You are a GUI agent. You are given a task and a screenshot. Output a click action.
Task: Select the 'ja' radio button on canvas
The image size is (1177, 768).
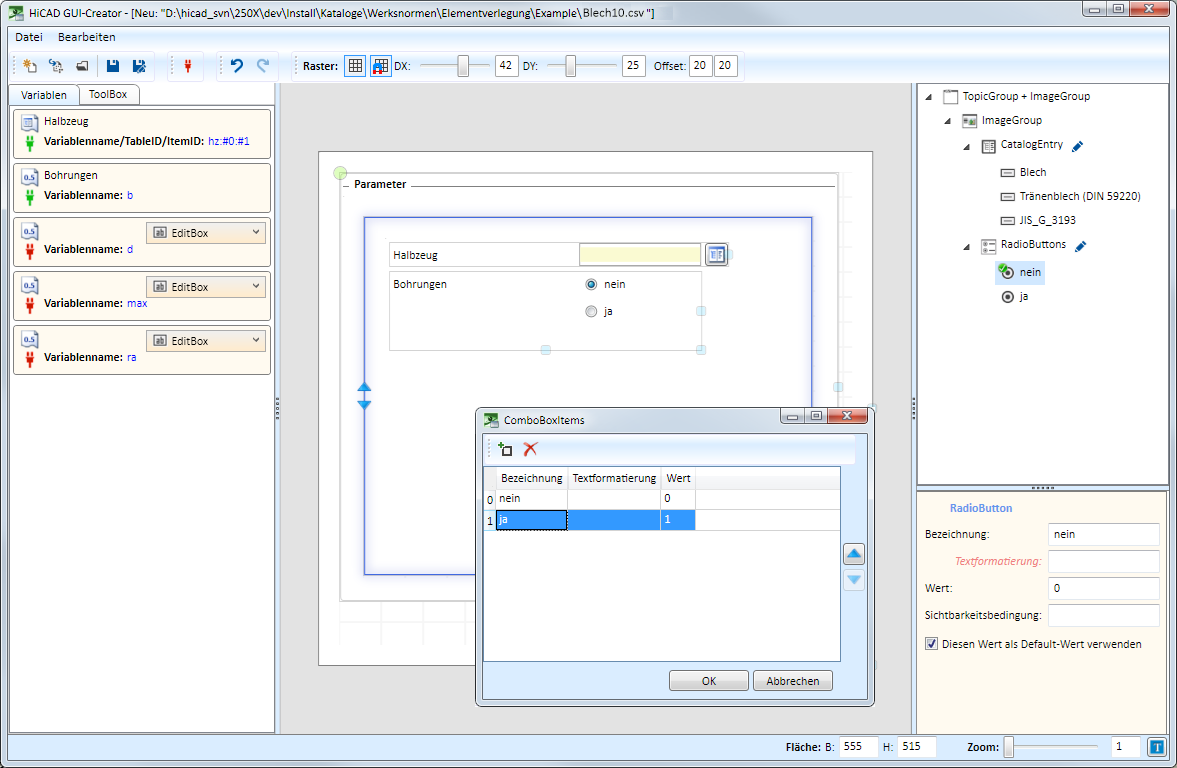coord(591,312)
